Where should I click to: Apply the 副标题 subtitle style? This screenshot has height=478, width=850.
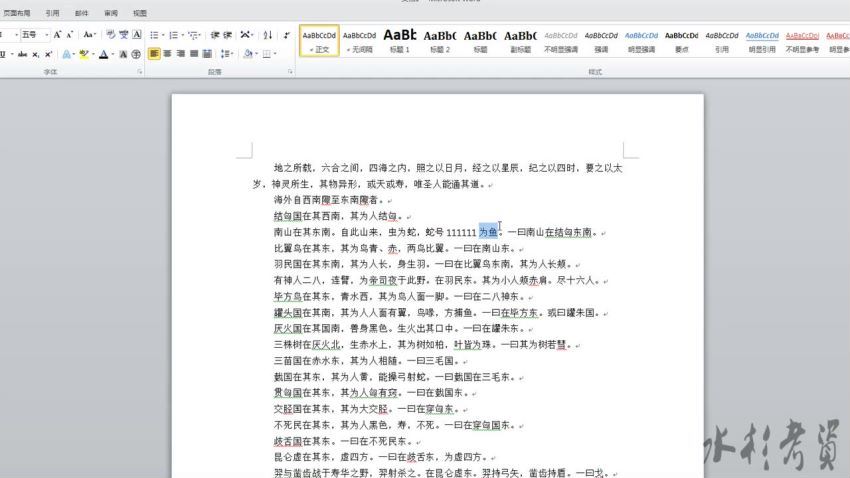point(520,41)
